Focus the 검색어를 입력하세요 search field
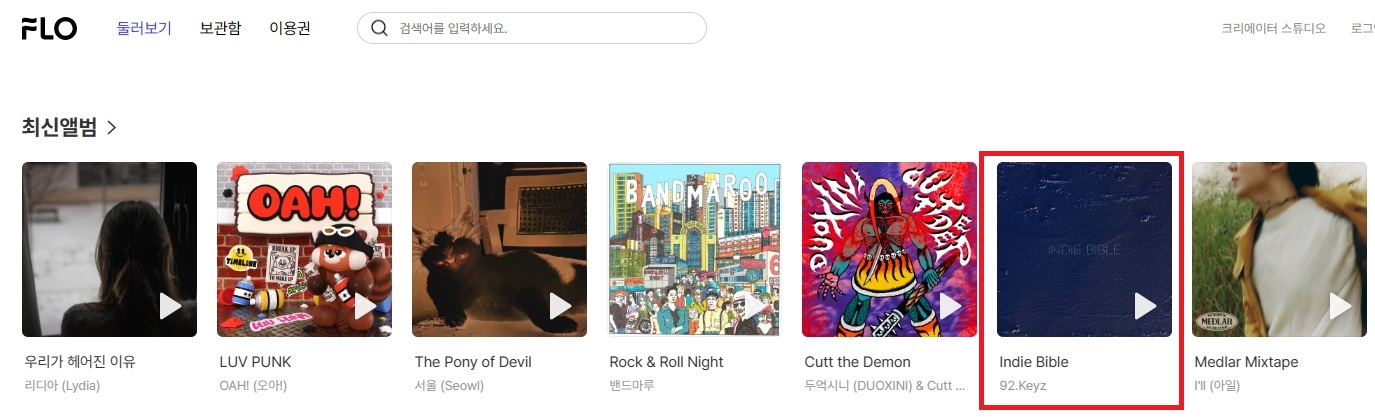 [532, 28]
